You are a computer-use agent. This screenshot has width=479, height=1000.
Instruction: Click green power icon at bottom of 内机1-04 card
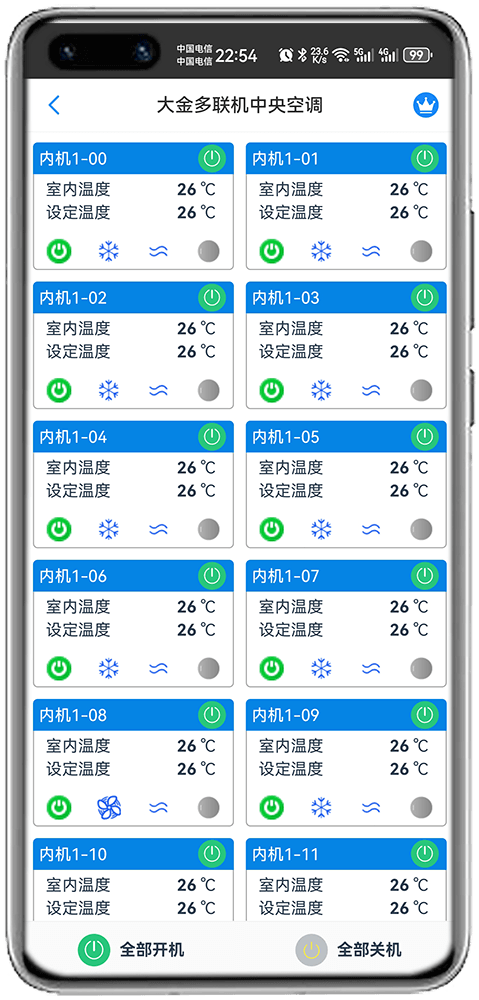pos(59,529)
